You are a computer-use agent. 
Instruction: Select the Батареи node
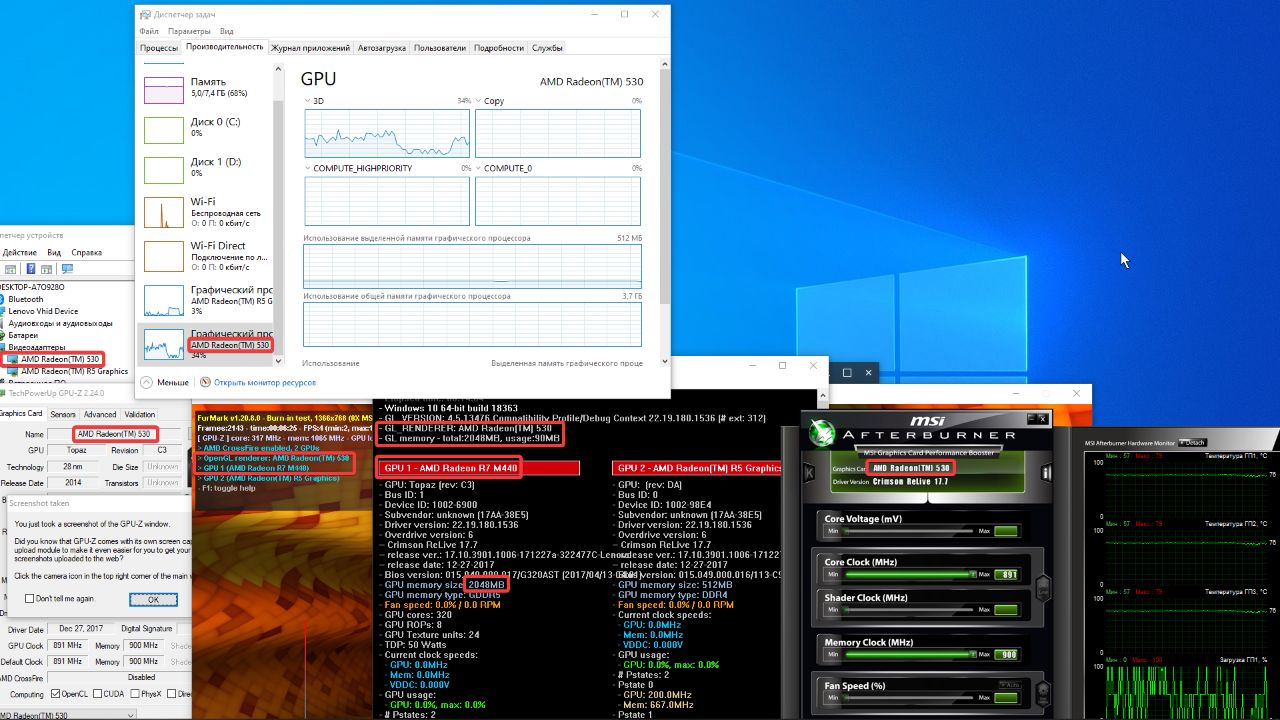click(25, 335)
